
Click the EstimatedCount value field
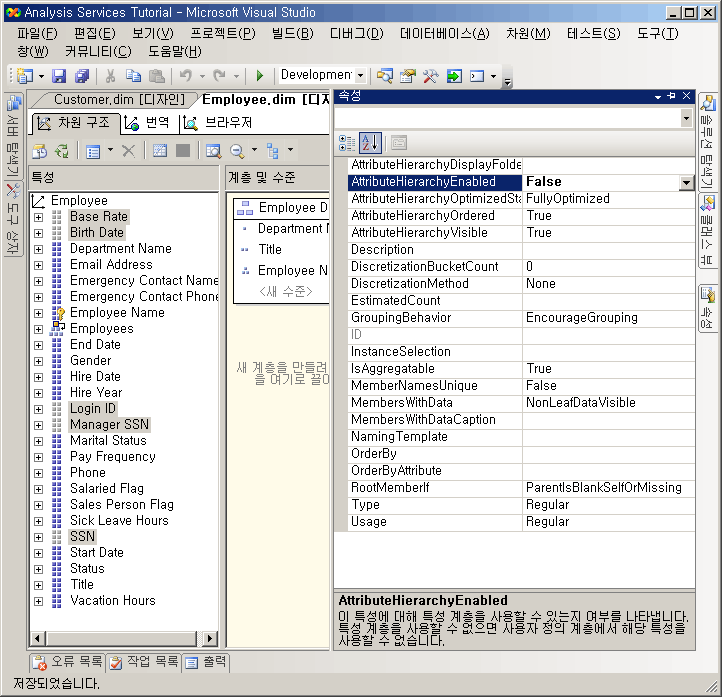pos(608,301)
